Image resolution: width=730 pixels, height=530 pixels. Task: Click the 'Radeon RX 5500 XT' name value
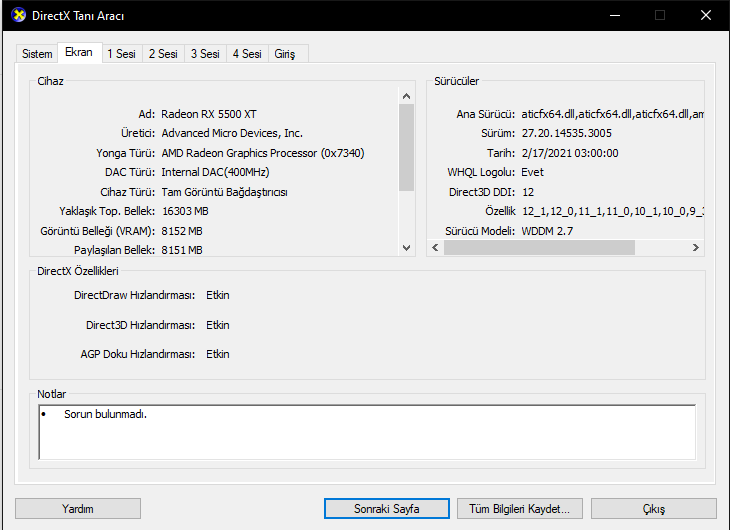click(209, 114)
